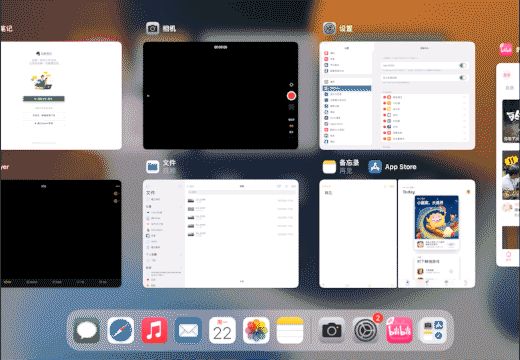Open Mail from the dock
The width and height of the screenshot is (520, 360).
click(x=189, y=331)
